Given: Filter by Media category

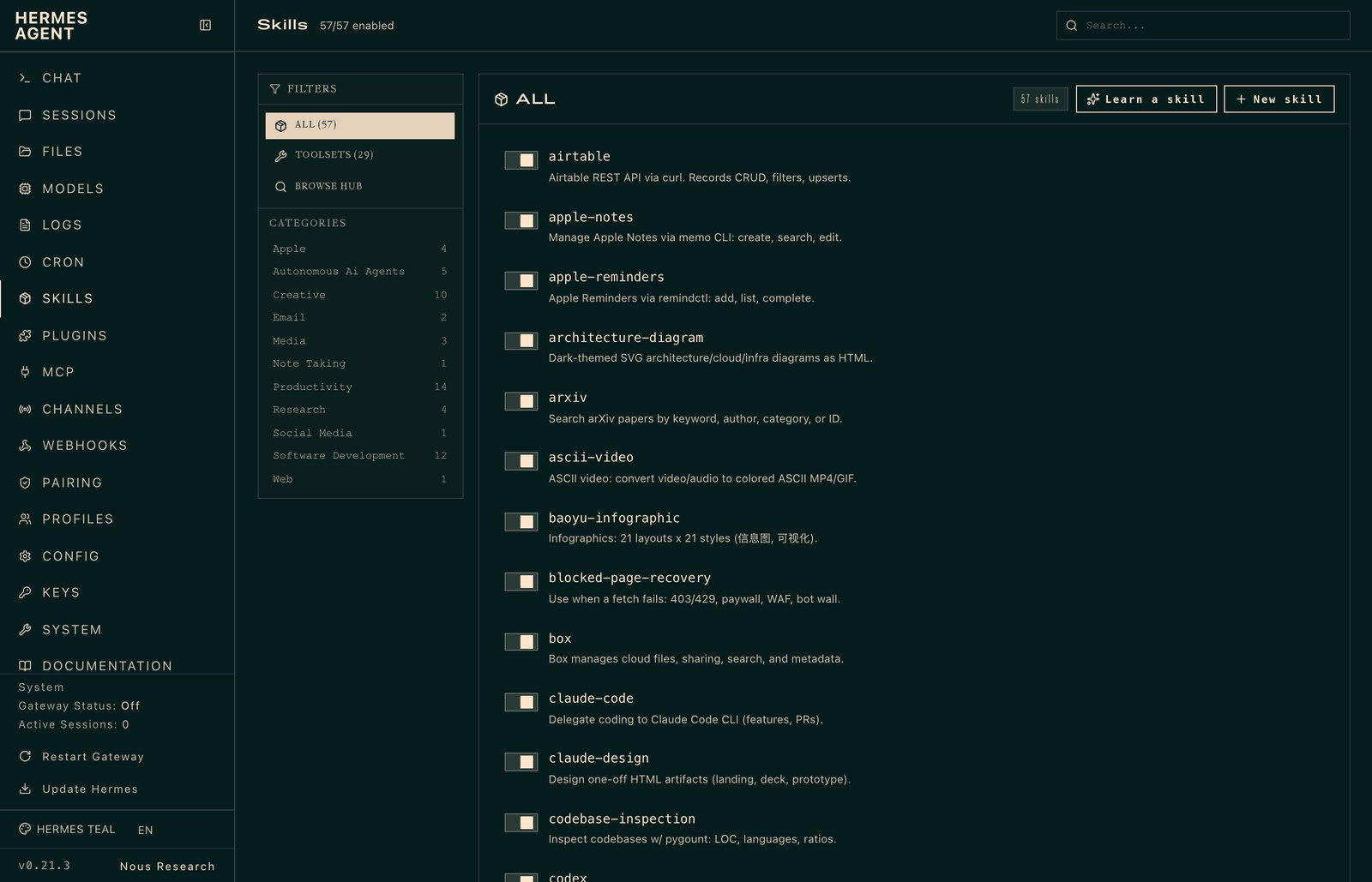Looking at the screenshot, I should 360,341.
